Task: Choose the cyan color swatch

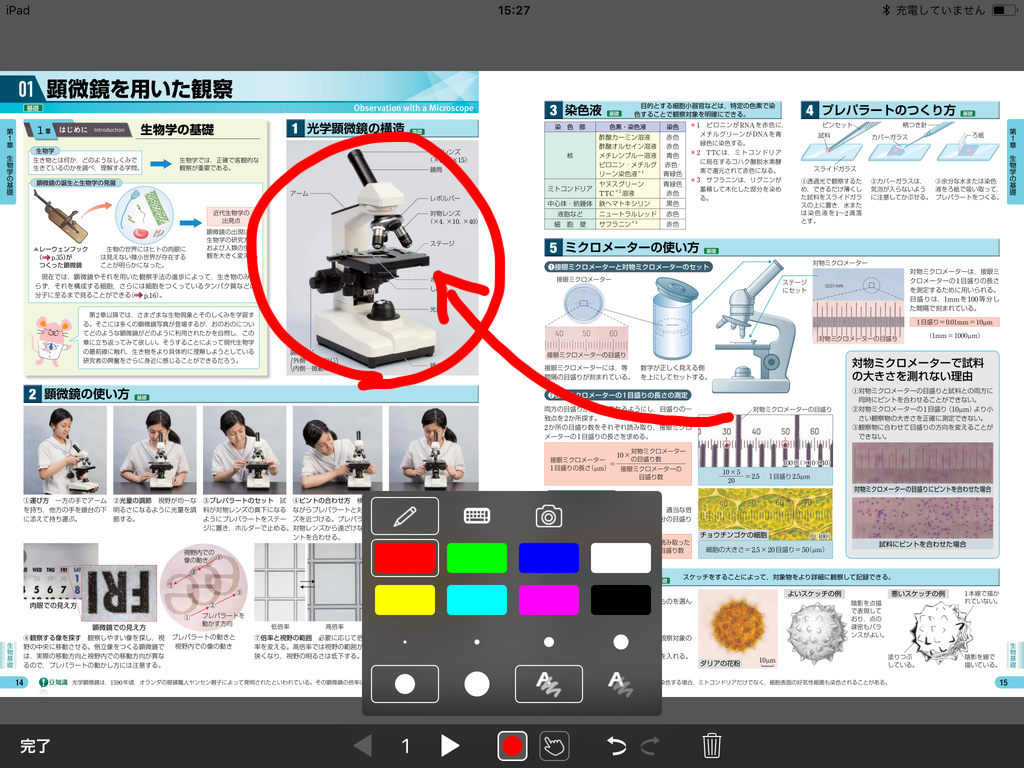Action: 477,600
